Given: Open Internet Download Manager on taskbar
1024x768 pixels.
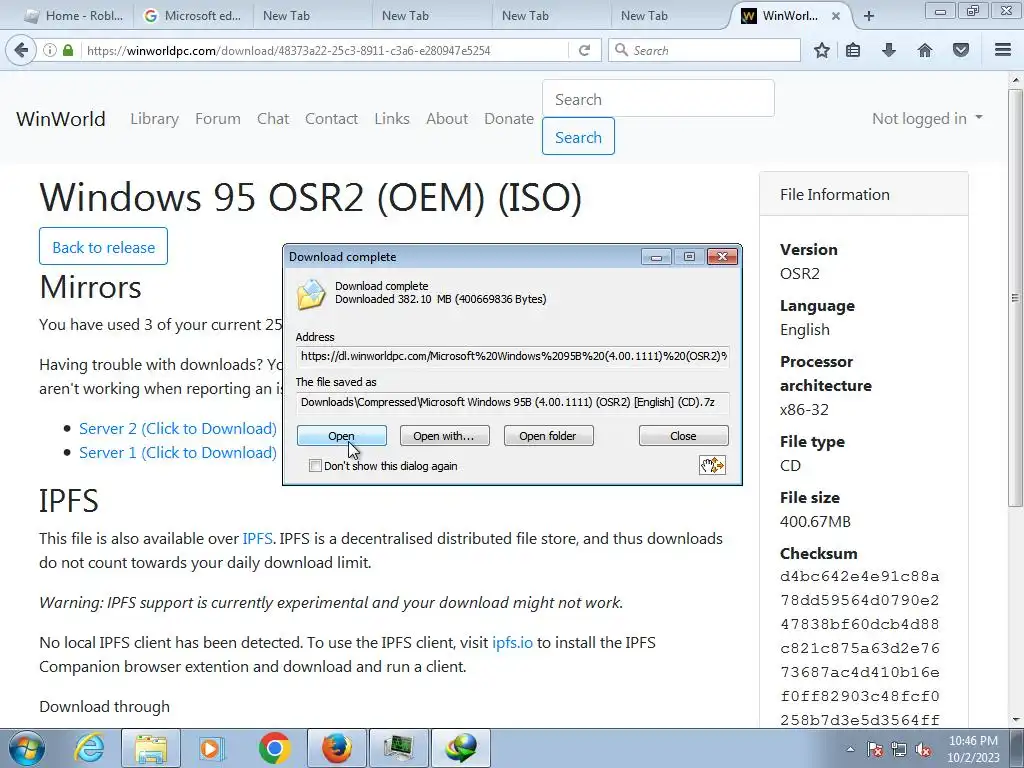Looking at the screenshot, I should pyautogui.click(x=461, y=748).
